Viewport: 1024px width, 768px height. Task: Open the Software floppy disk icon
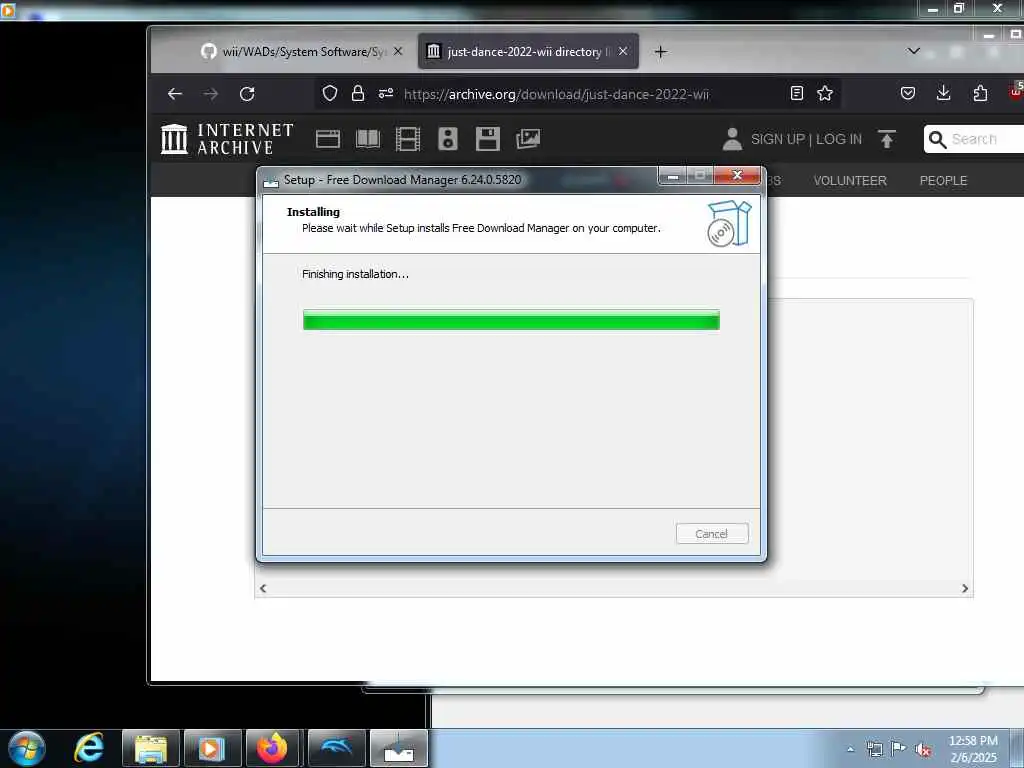(x=488, y=139)
